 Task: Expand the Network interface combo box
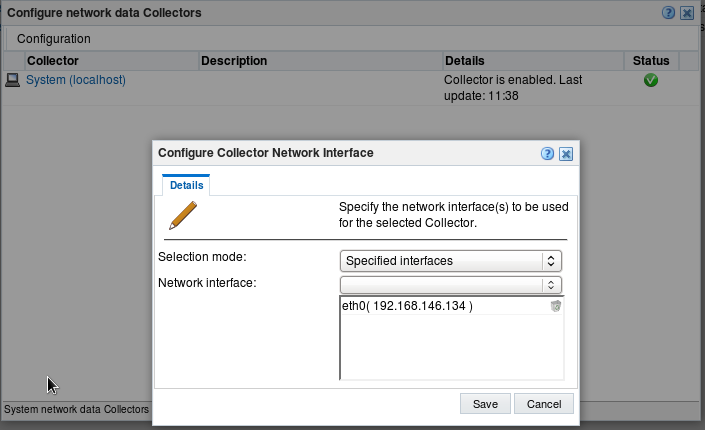[x=451, y=285]
